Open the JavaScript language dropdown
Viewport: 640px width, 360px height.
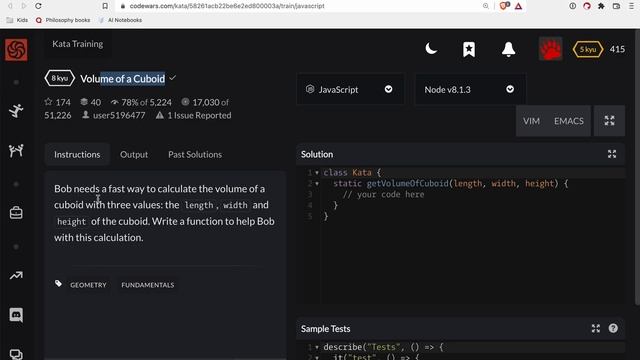(350, 89)
